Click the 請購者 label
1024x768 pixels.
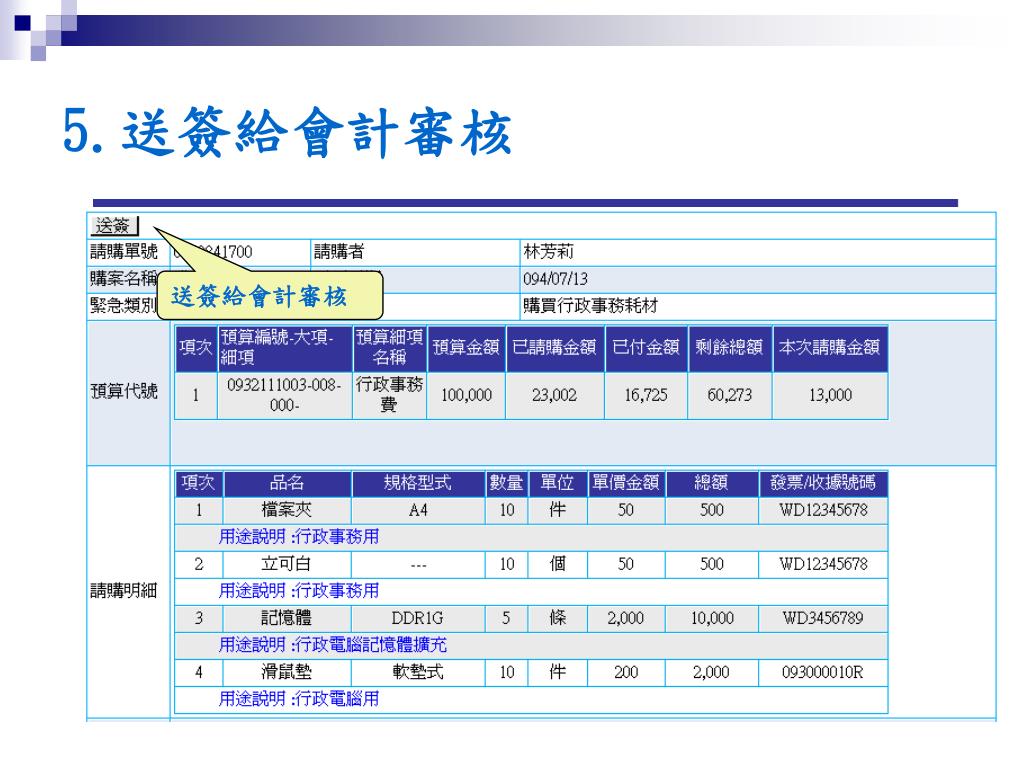click(339, 251)
